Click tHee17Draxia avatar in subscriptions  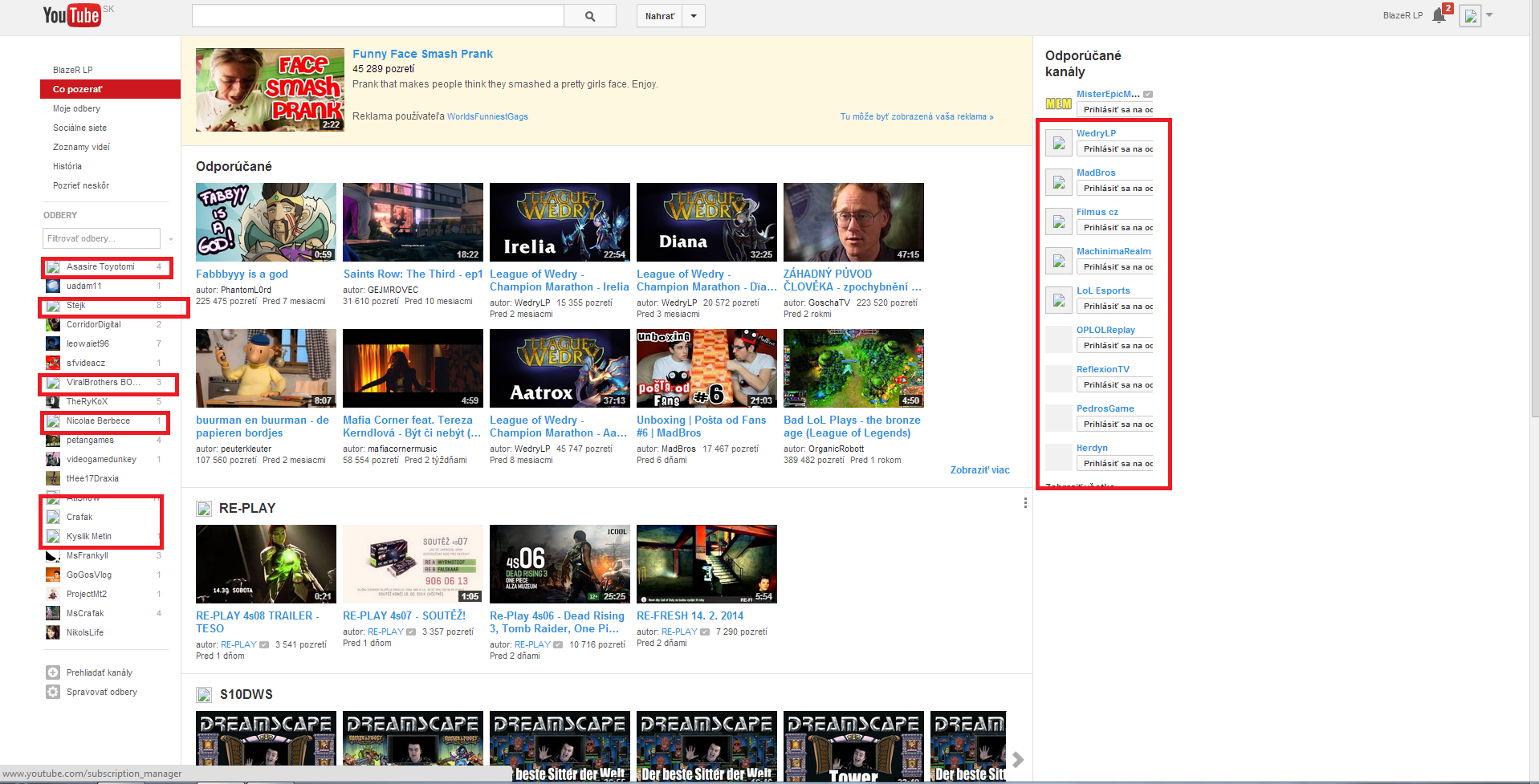point(53,478)
